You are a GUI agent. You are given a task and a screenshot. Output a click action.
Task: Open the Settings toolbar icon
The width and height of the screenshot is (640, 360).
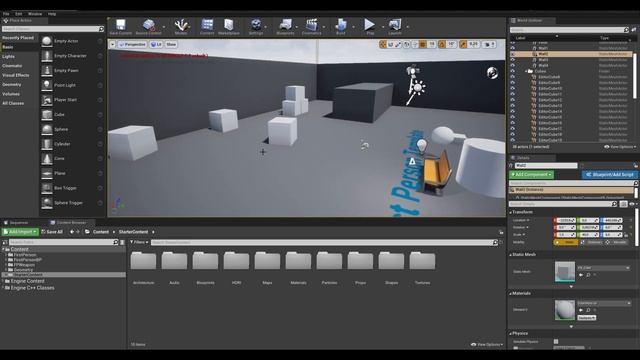point(256,27)
